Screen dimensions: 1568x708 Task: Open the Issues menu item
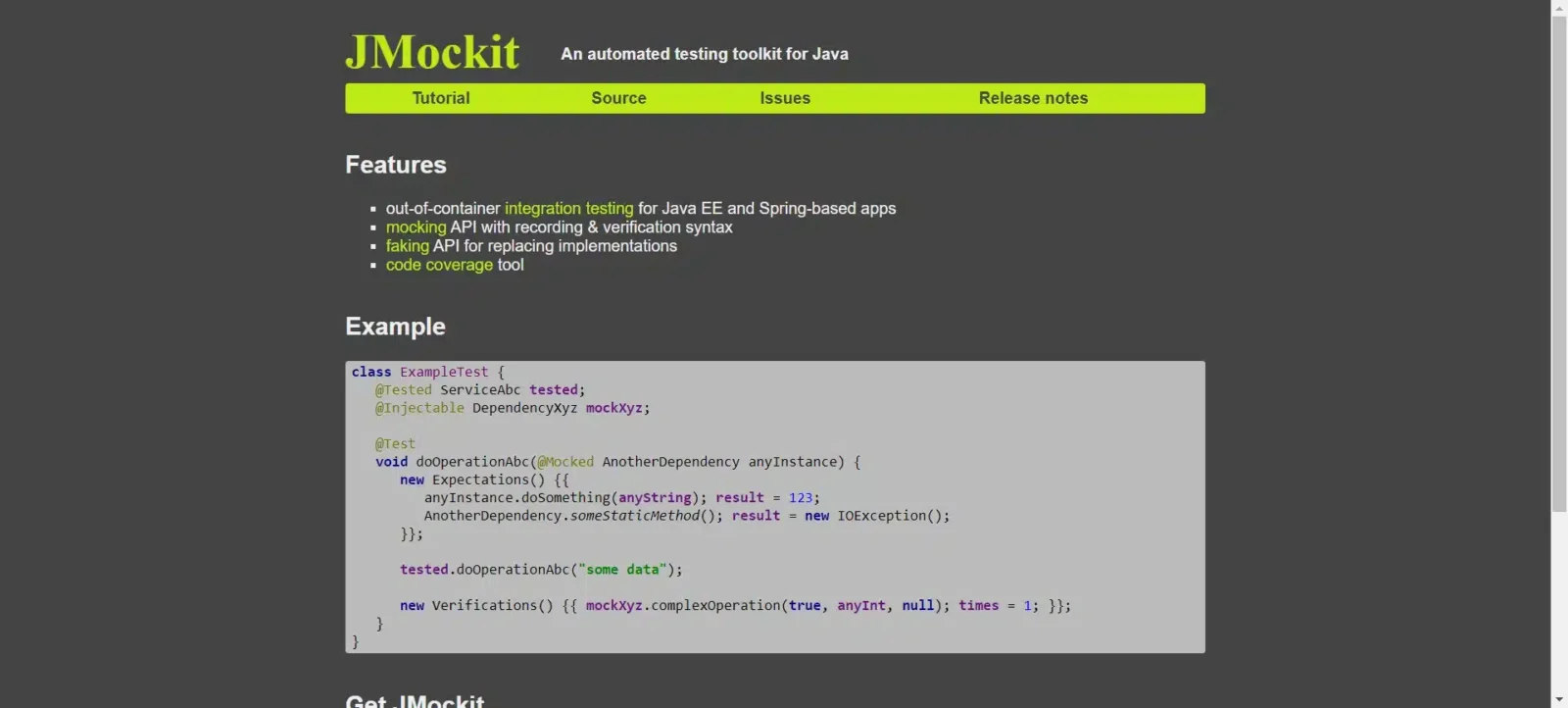[x=785, y=98]
